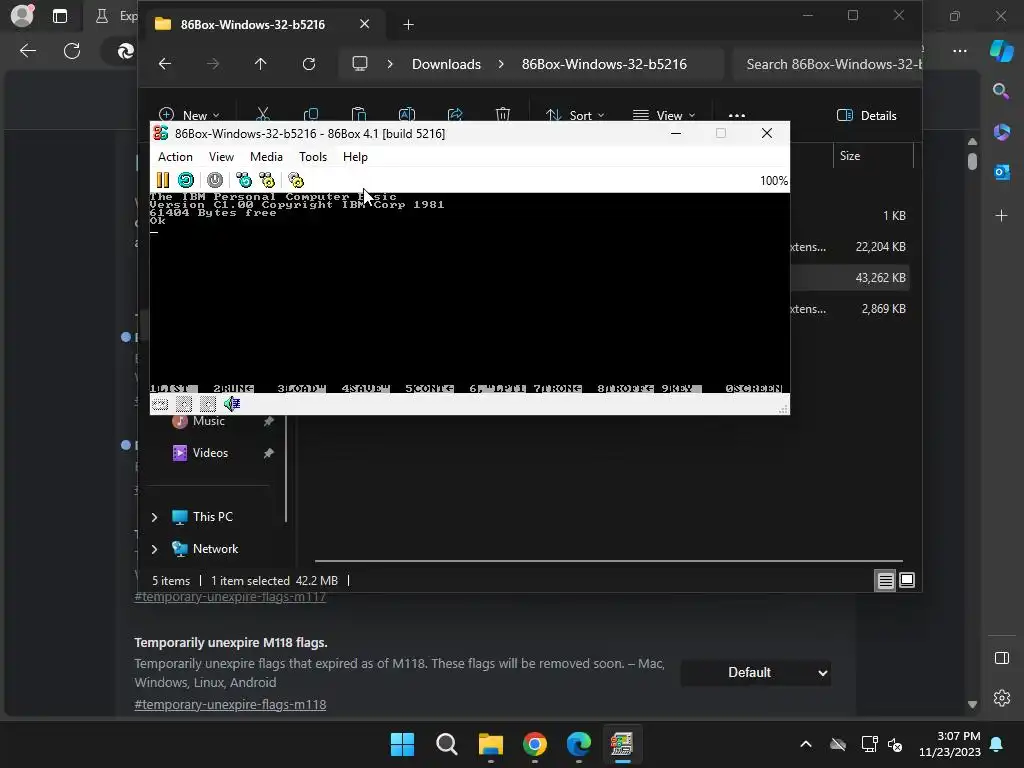Show hidden system tray icons

click(x=806, y=744)
